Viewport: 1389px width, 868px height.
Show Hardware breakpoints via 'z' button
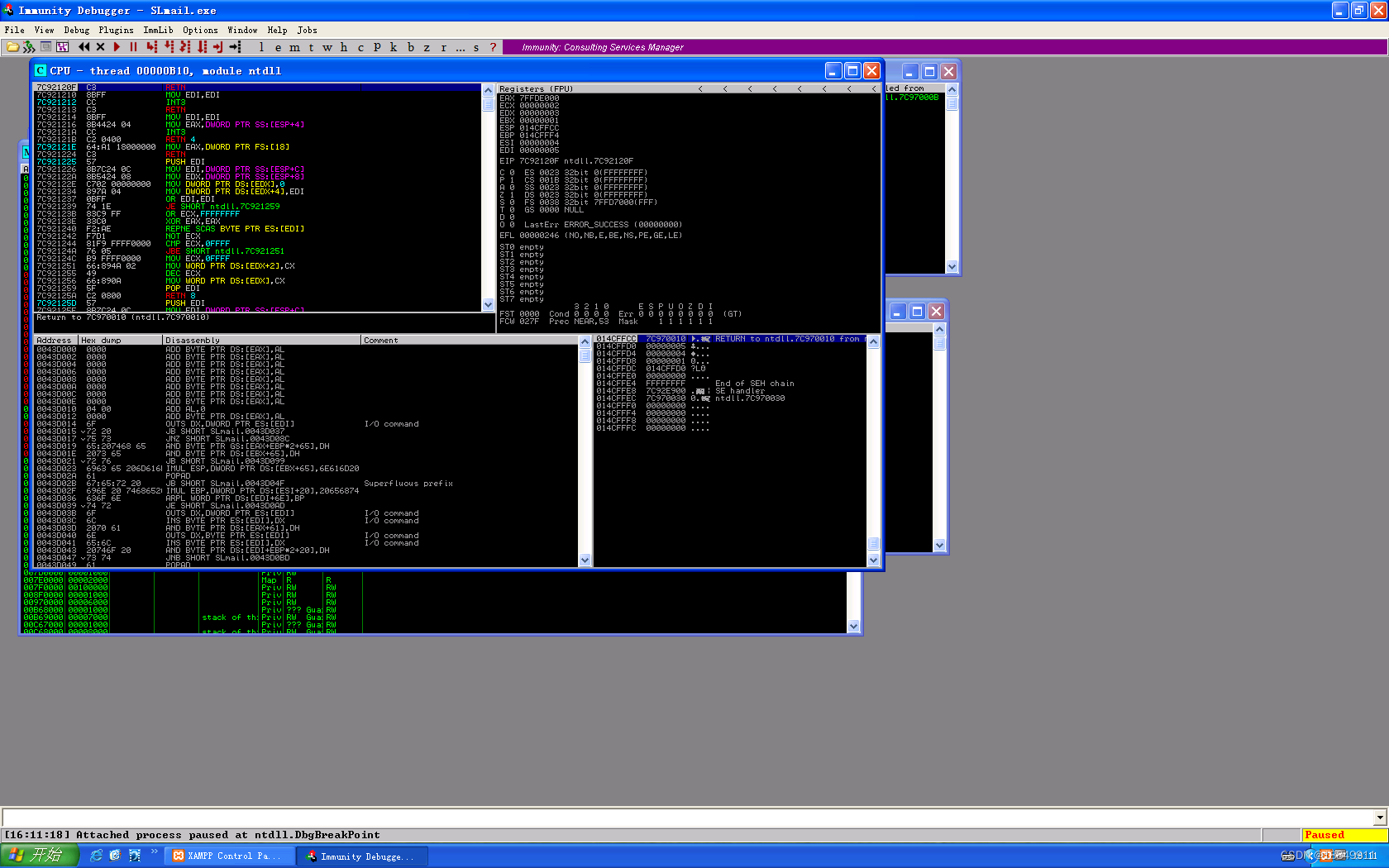[427, 47]
